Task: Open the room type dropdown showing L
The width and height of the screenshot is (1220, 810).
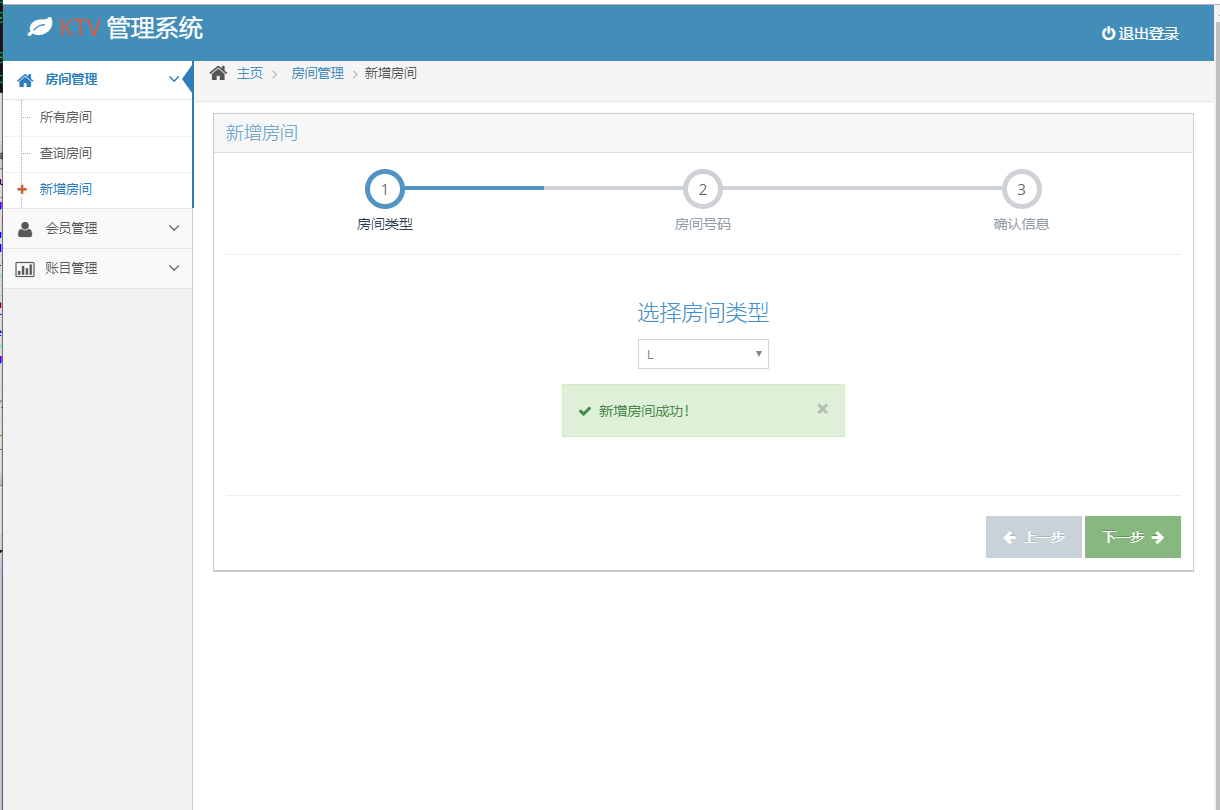Action: point(703,353)
